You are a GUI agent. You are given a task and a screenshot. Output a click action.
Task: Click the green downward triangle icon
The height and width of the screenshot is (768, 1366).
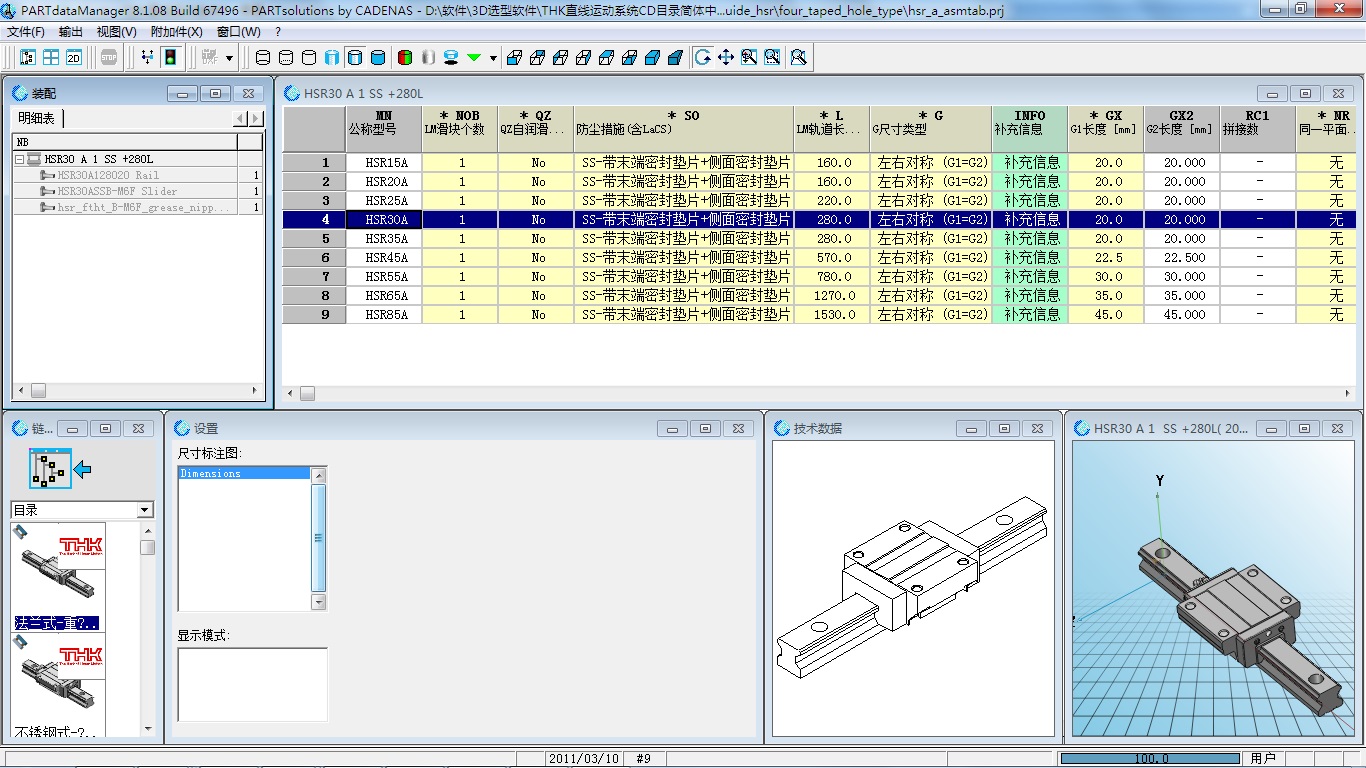pyautogui.click(x=474, y=58)
